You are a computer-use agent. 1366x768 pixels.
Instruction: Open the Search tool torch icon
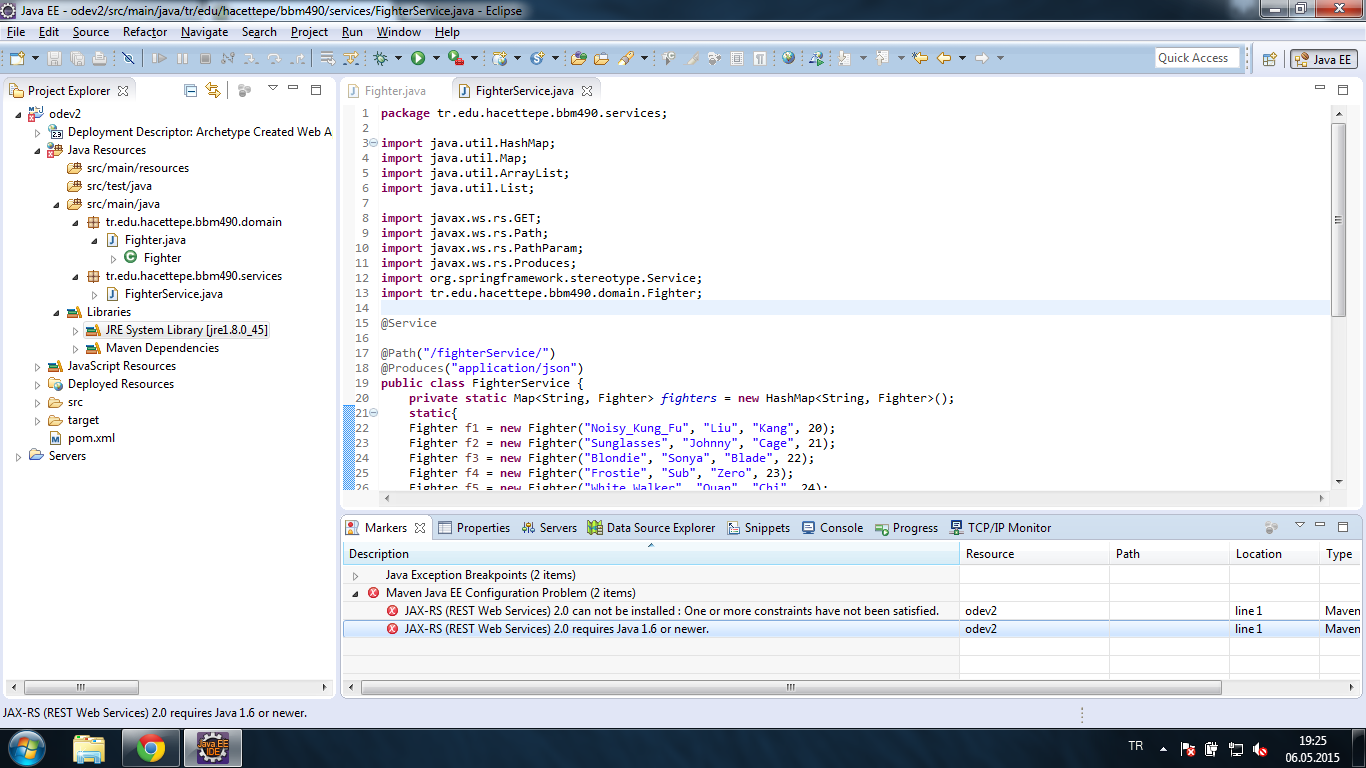[x=625, y=58]
